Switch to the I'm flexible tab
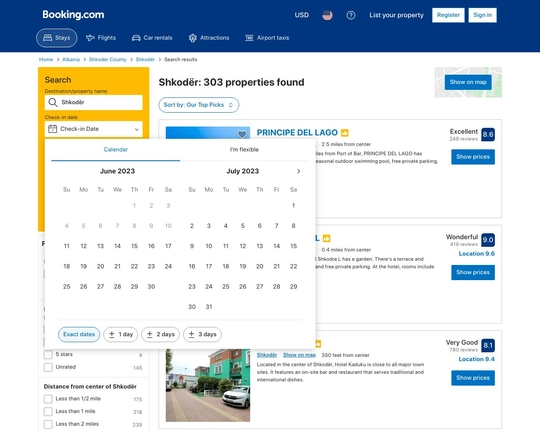540x432 pixels. point(244,150)
